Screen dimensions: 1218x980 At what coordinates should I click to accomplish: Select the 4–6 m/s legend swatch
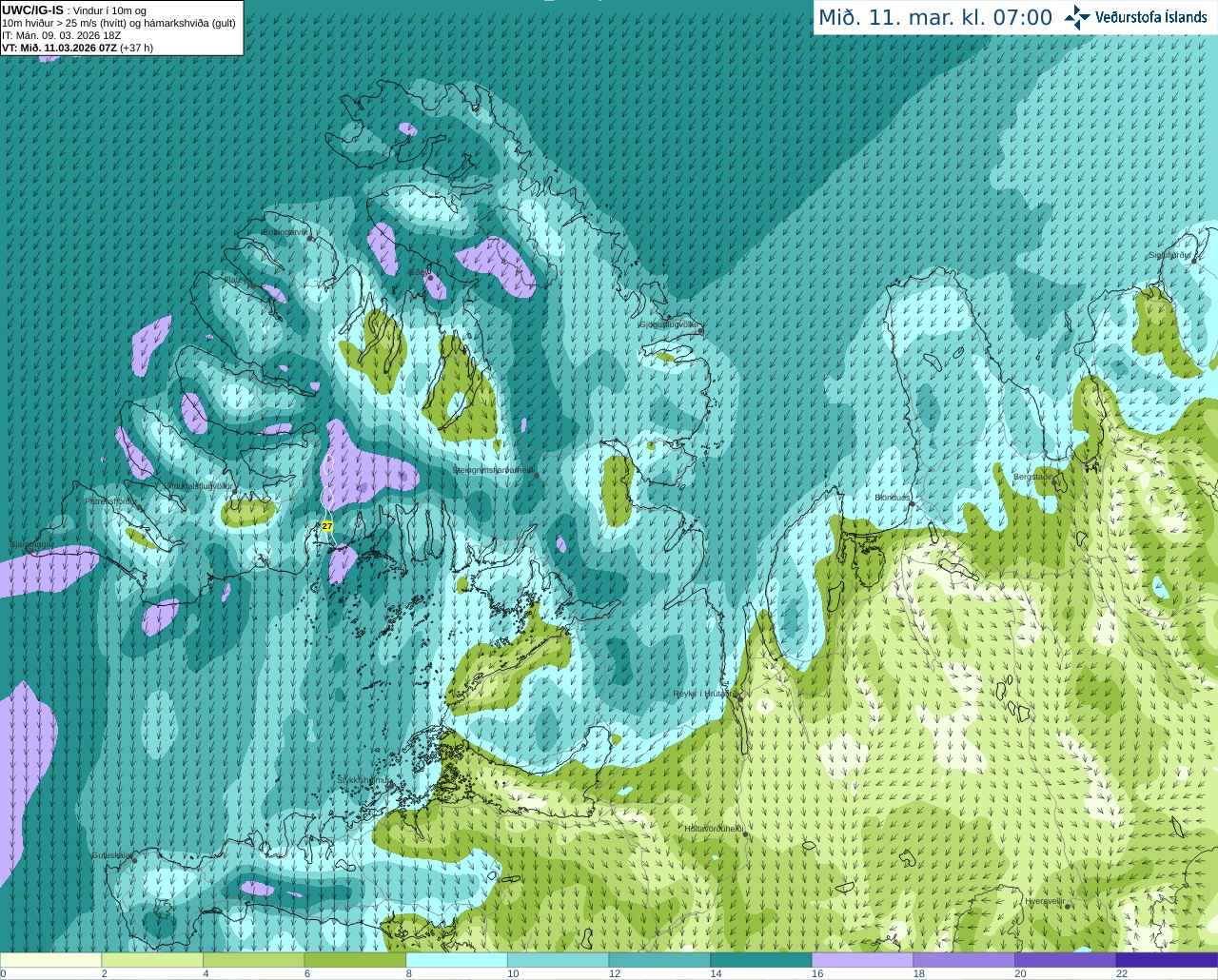253,960
